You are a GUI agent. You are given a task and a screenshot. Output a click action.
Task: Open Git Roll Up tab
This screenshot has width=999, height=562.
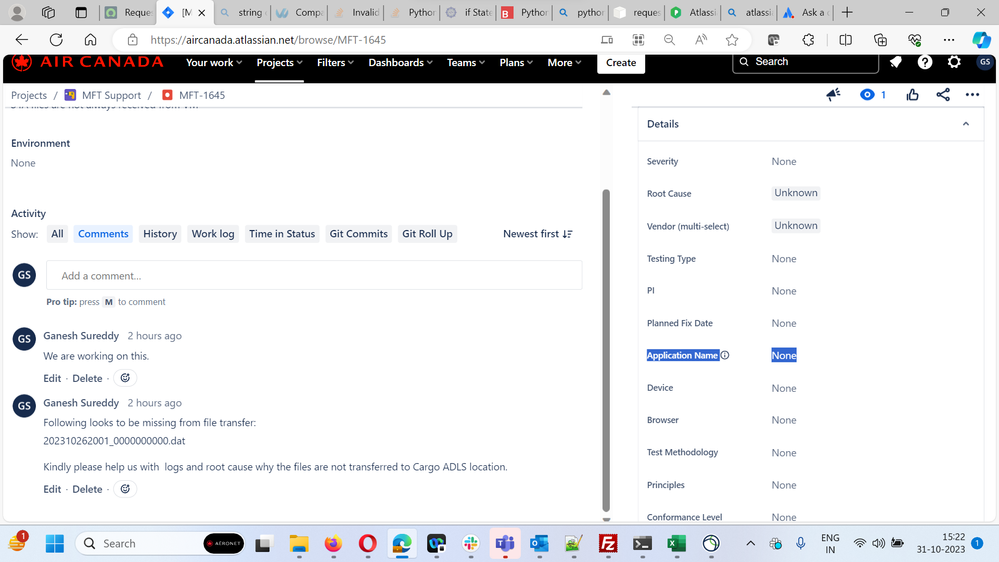pyautogui.click(x=428, y=234)
